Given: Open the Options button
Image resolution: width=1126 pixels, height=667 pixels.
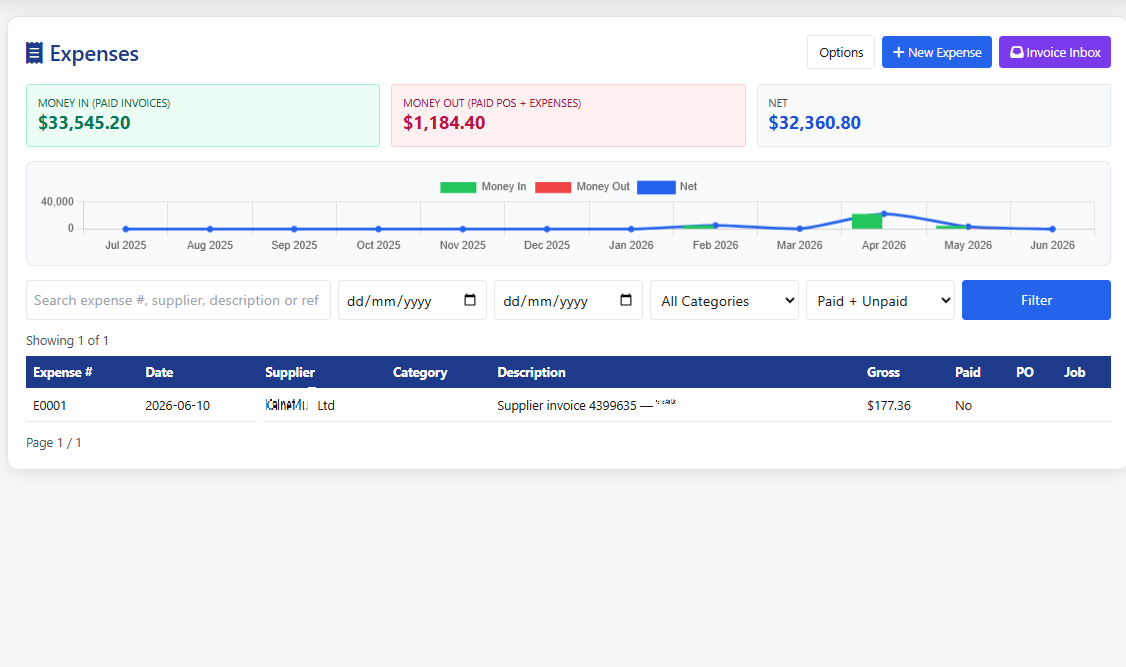Looking at the screenshot, I should click(841, 52).
